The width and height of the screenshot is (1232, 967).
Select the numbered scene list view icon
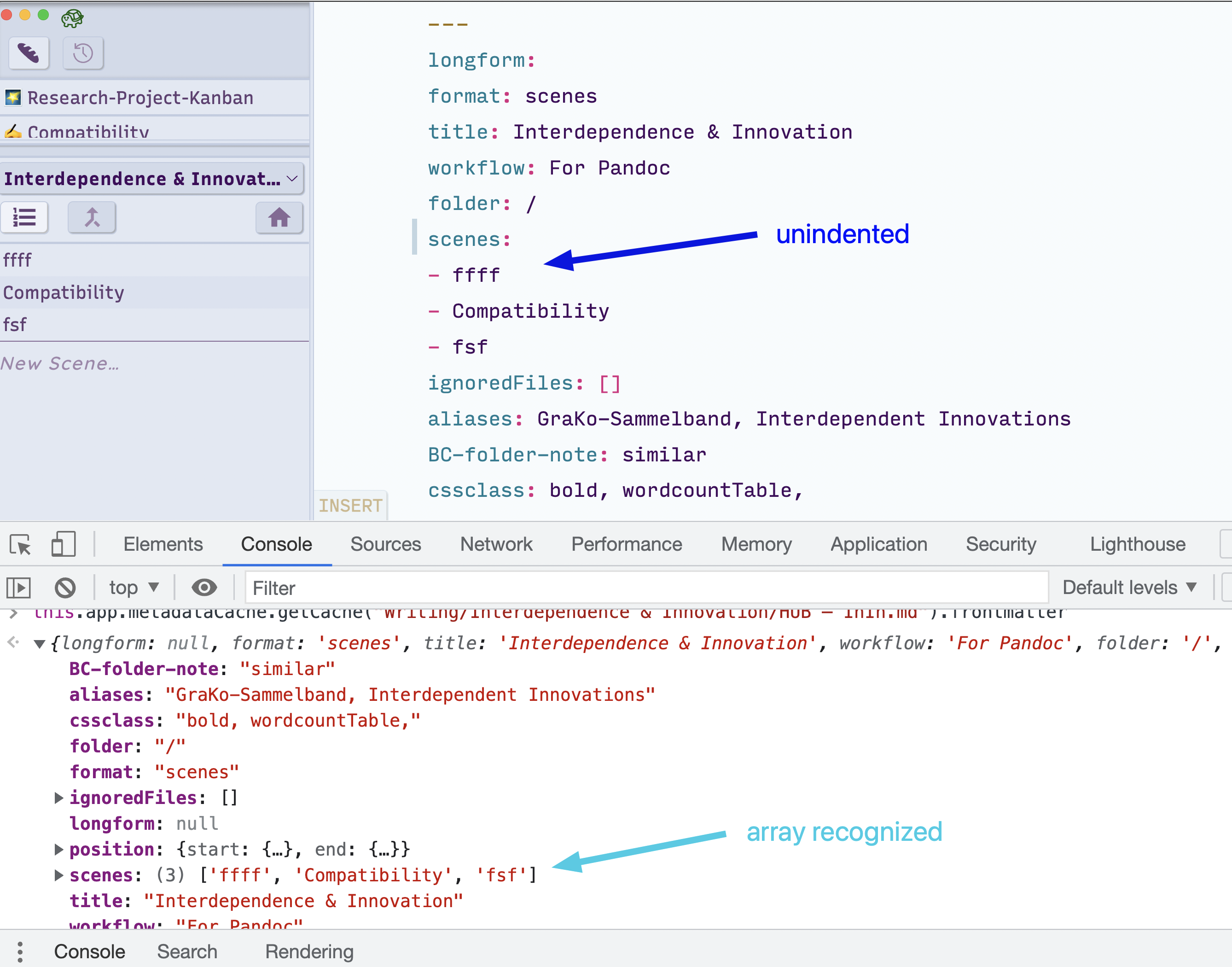point(24,217)
